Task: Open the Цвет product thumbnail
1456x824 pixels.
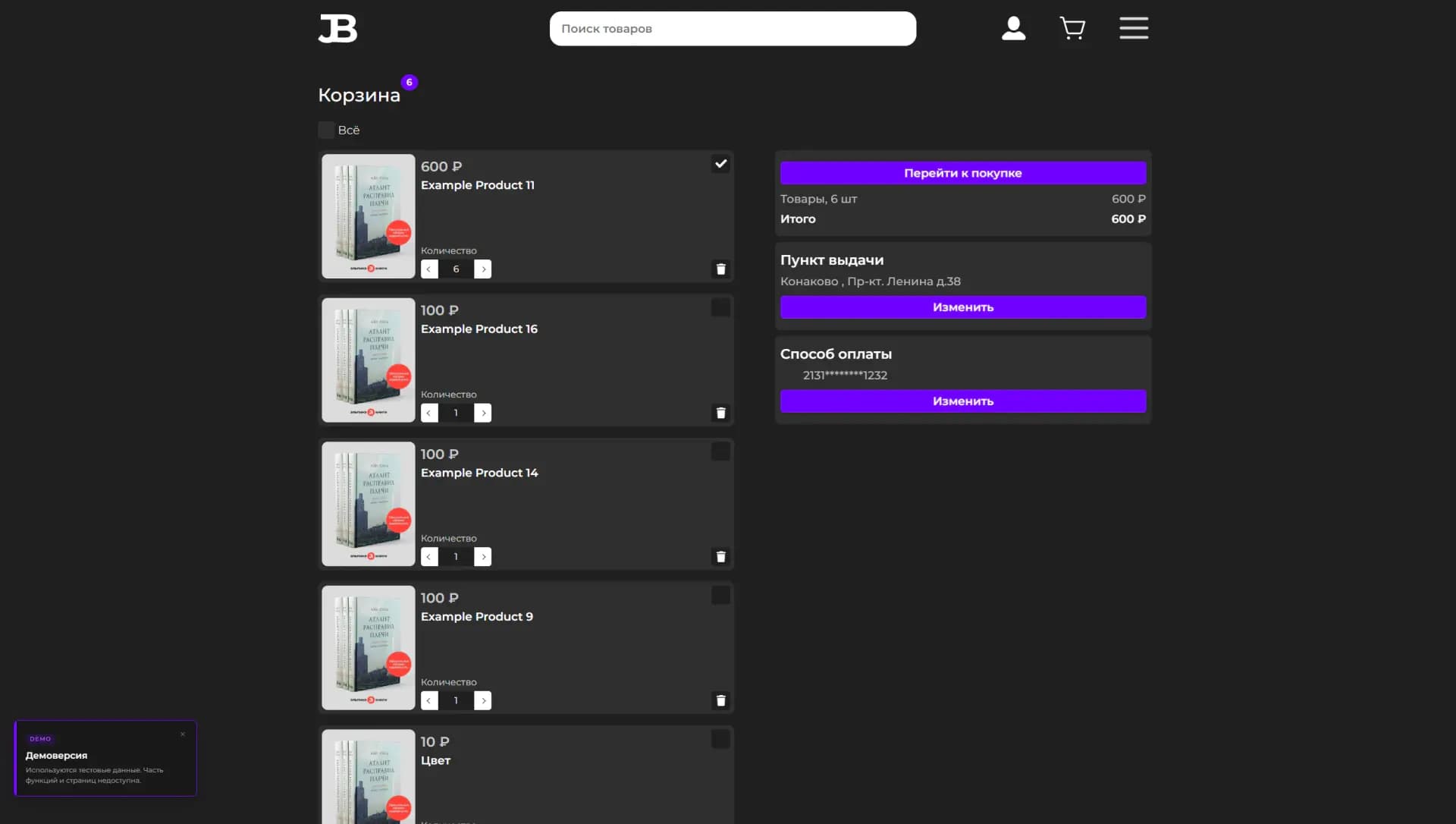Action: (369, 777)
